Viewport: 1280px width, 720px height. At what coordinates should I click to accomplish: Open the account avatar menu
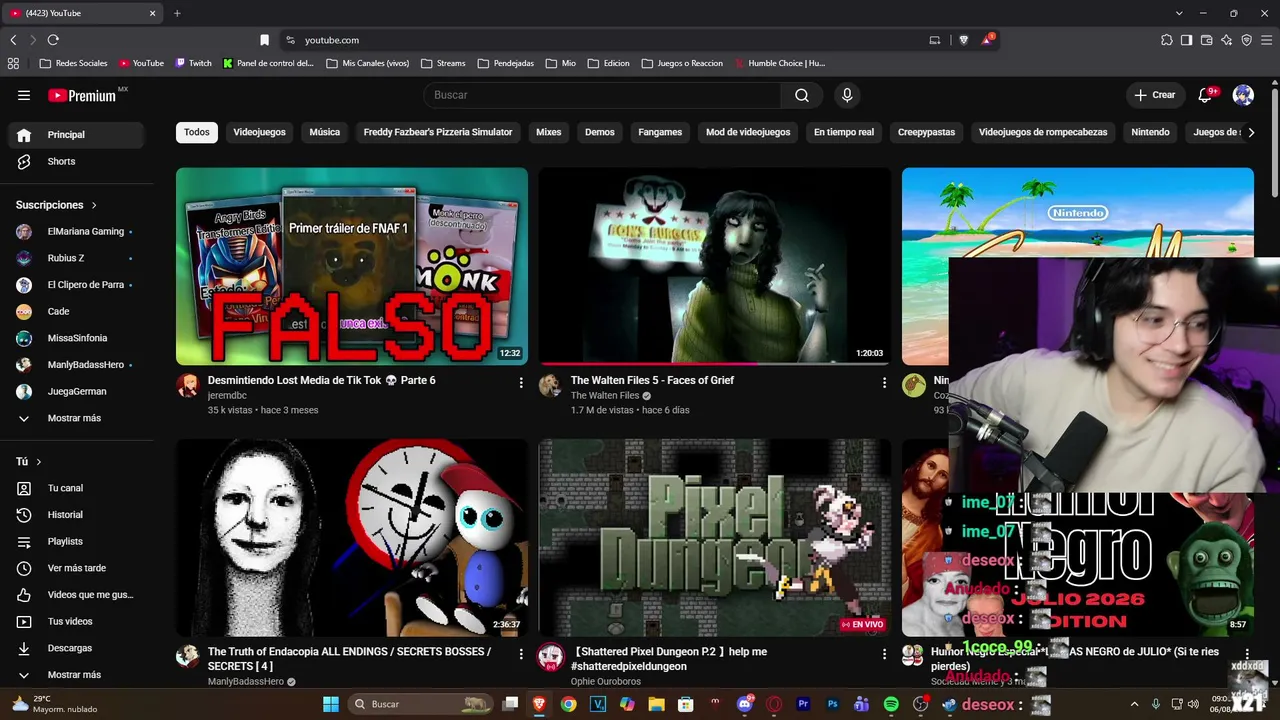1243,95
